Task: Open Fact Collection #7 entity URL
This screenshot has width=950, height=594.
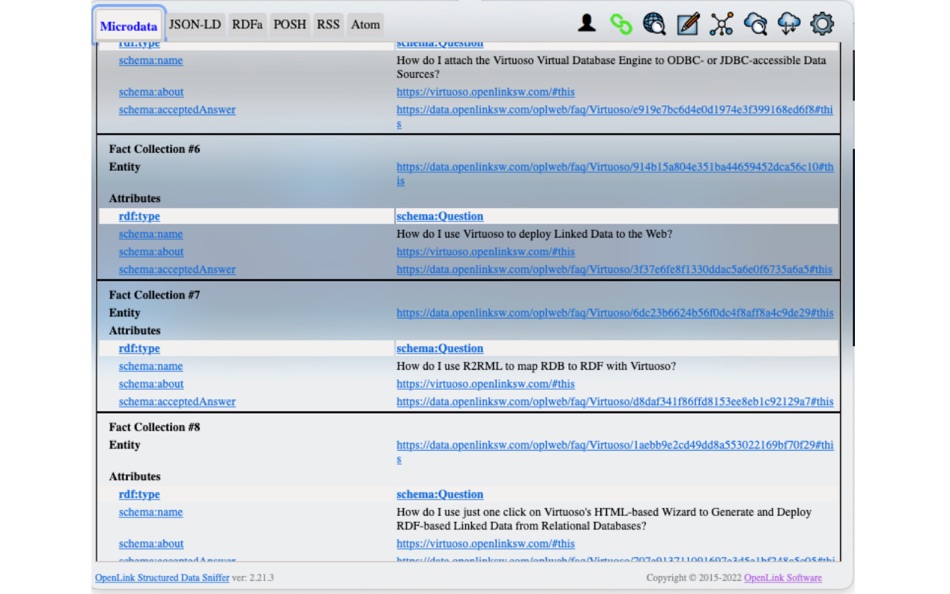Action: pyautogui.click(x=615, y=313)
